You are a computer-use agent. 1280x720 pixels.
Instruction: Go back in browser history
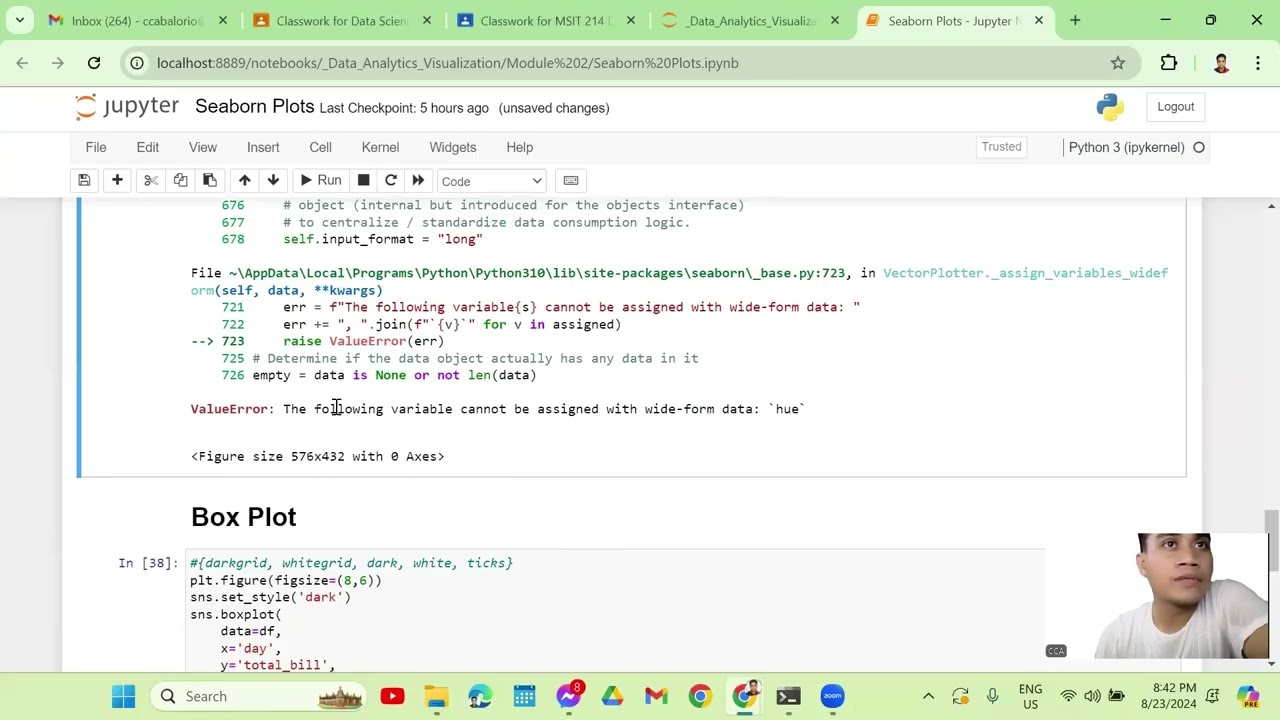[x=22, y=63]
